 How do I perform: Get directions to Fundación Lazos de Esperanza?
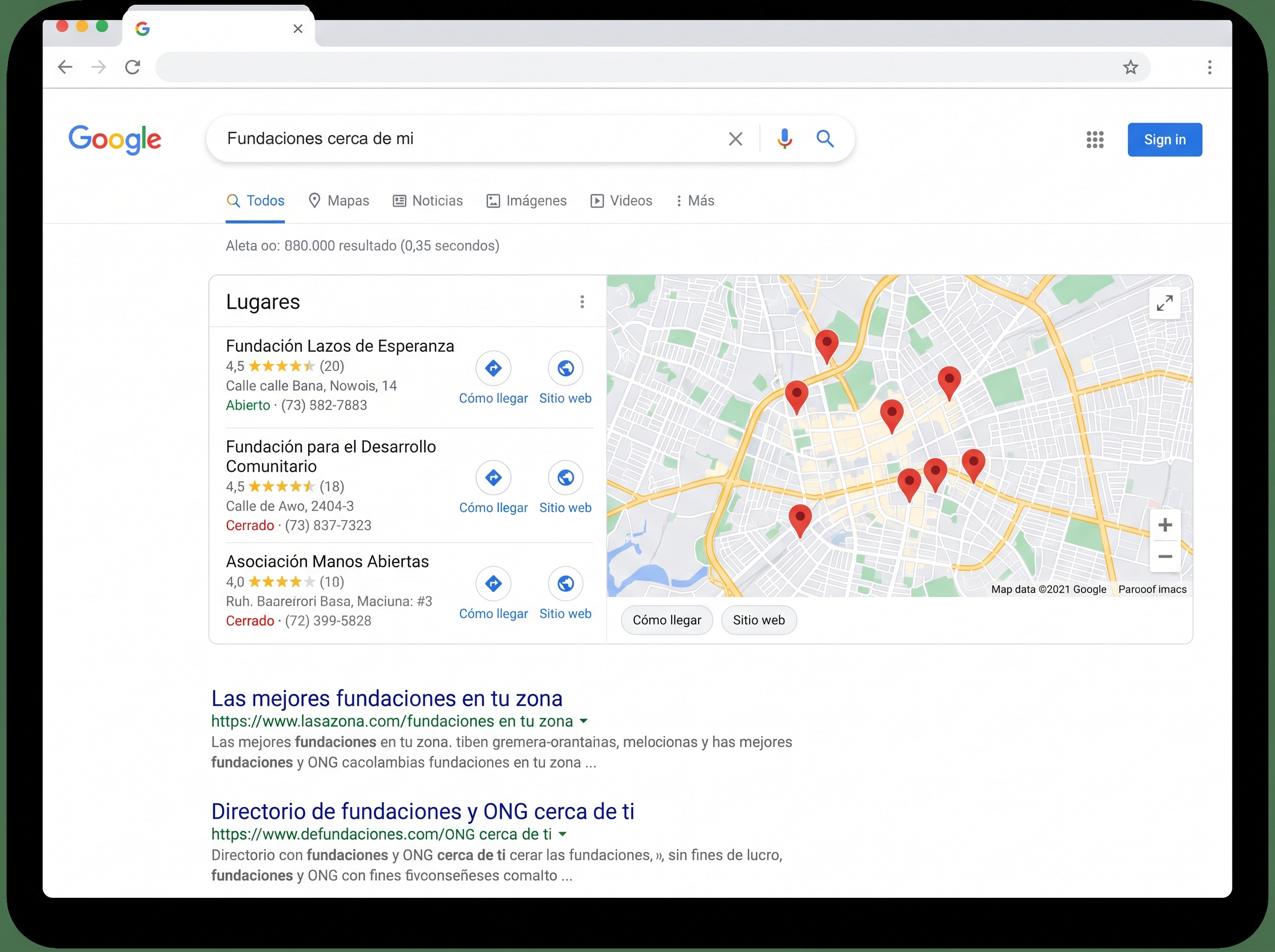493,378
